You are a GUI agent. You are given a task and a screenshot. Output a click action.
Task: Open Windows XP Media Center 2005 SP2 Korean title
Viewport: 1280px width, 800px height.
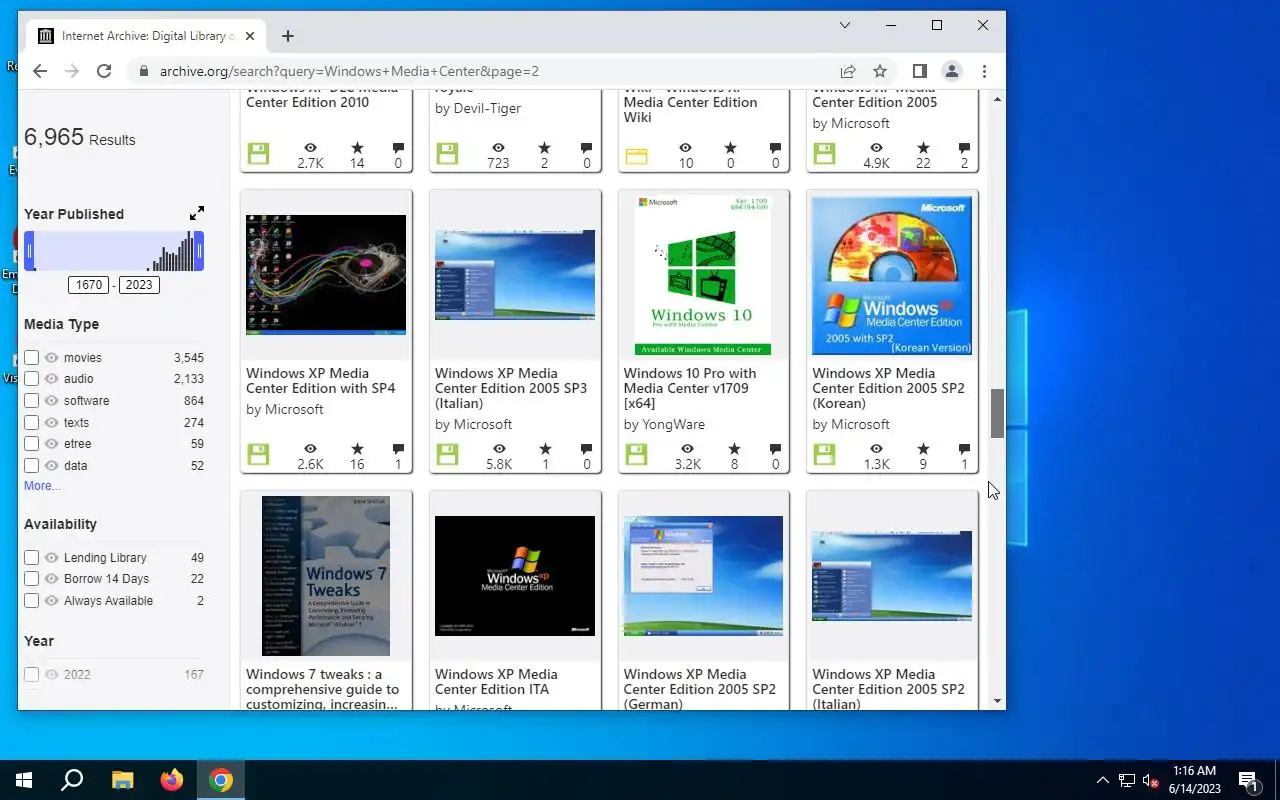pyautogui.click(x=888, y=388)
